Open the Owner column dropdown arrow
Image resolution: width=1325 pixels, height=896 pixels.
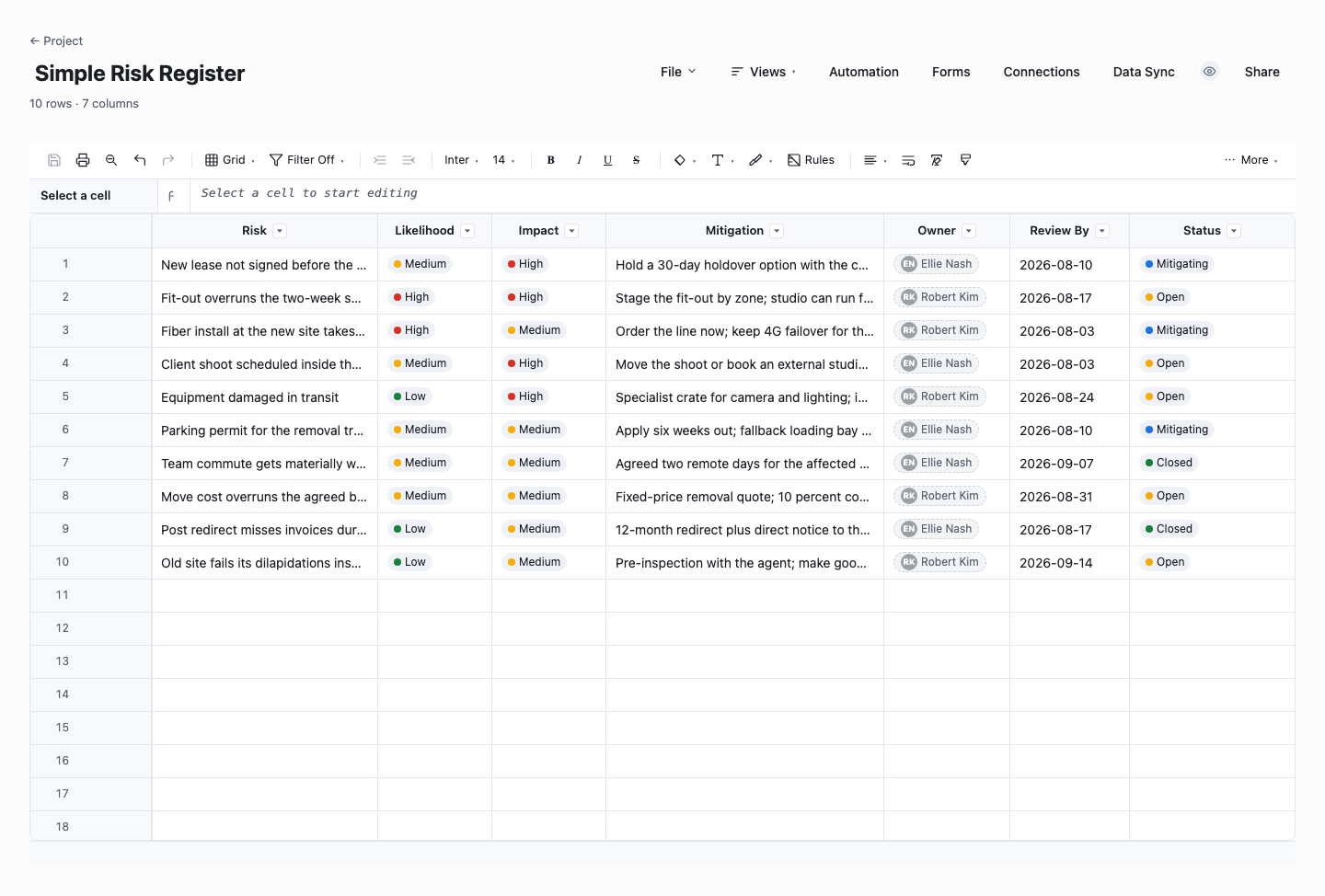click(969, 231)
